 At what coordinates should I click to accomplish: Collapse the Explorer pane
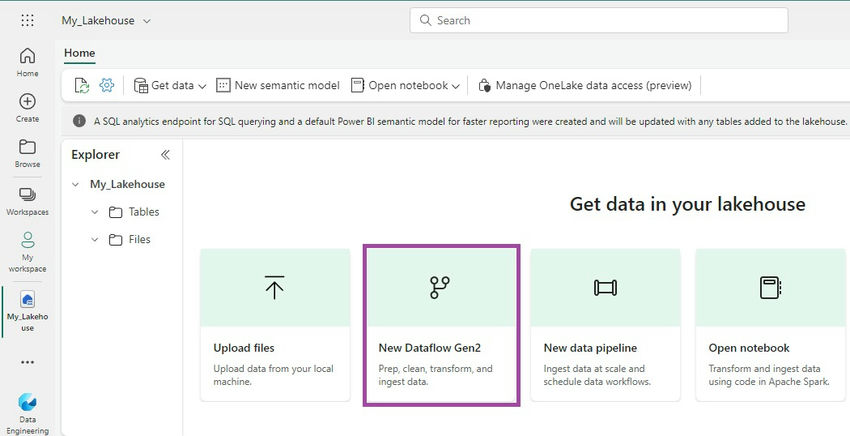click(165, 155)
